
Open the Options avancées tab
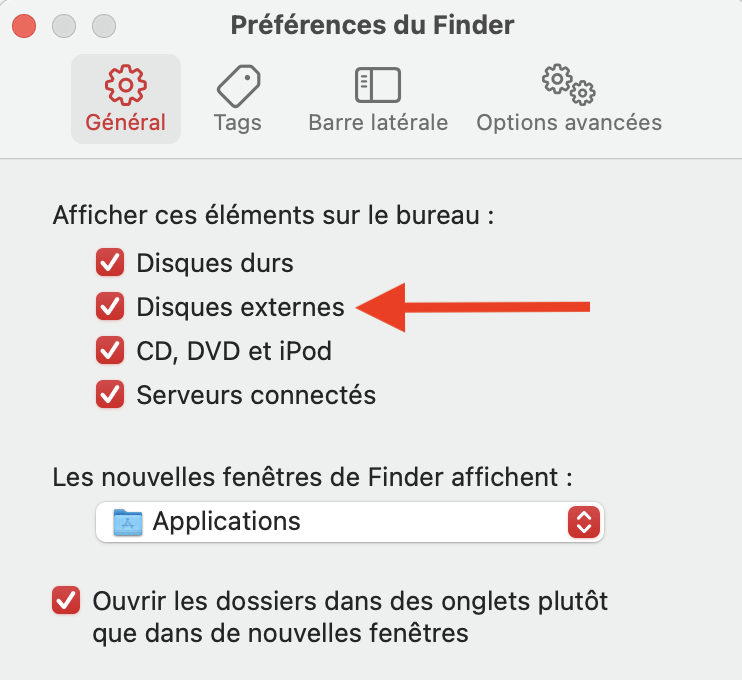(x=568, y=122)
